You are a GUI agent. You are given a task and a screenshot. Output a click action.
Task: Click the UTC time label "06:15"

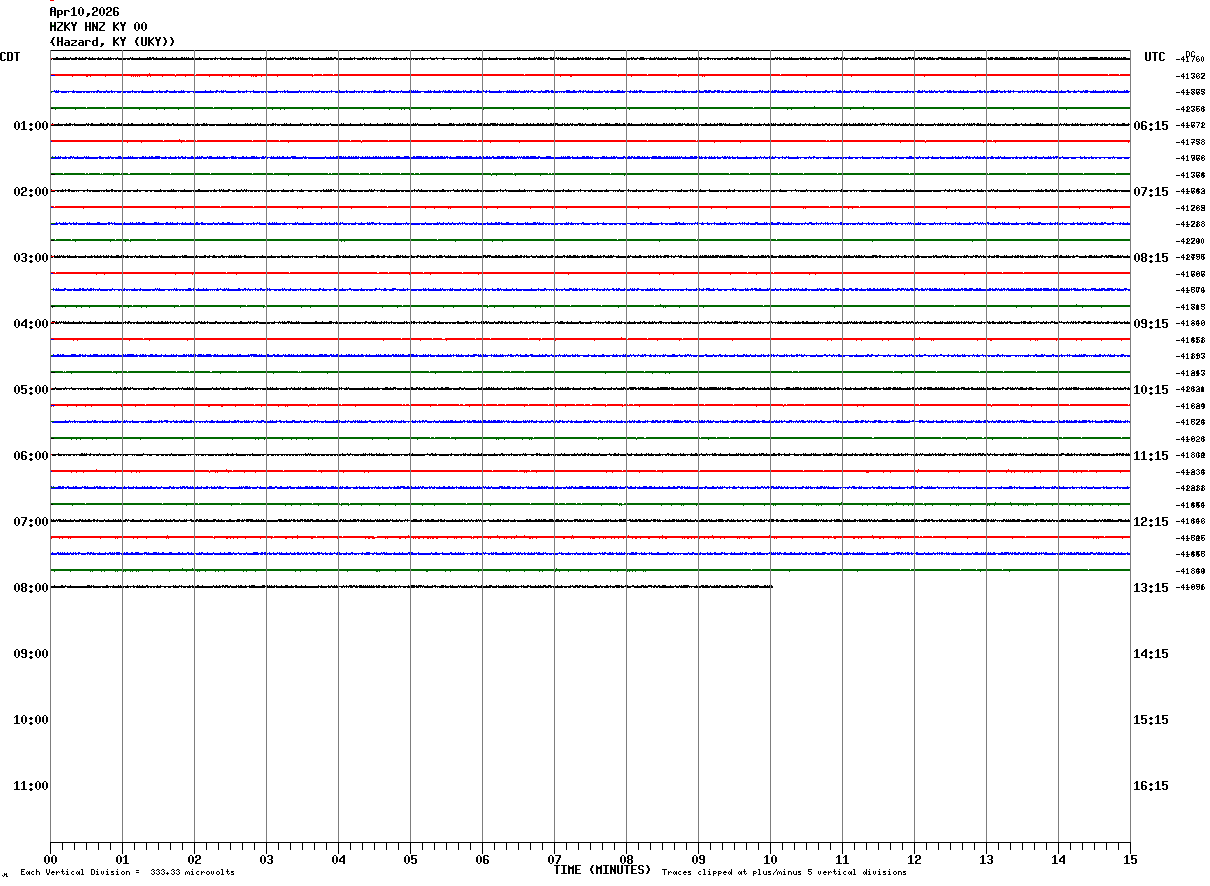(1151, 126)
